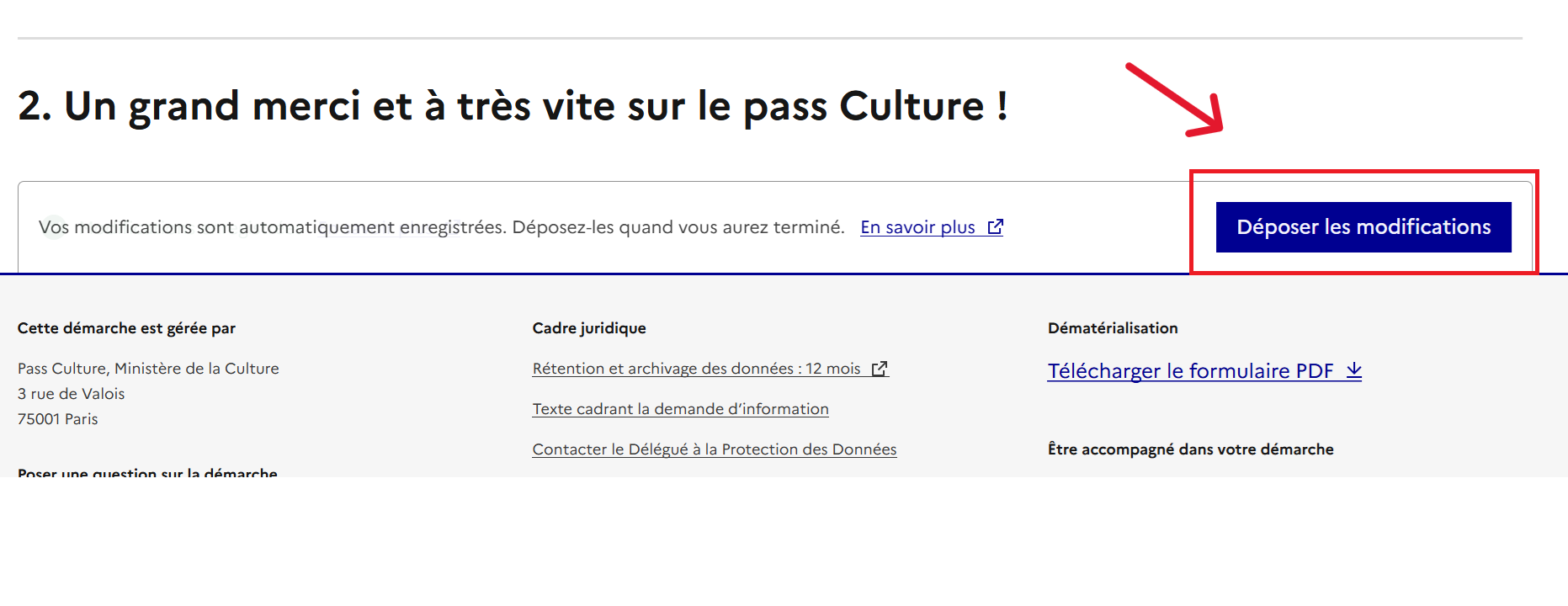The image size is (1568, 606).
Task: Click the Déposer les modifications button
Action: 1363,227
